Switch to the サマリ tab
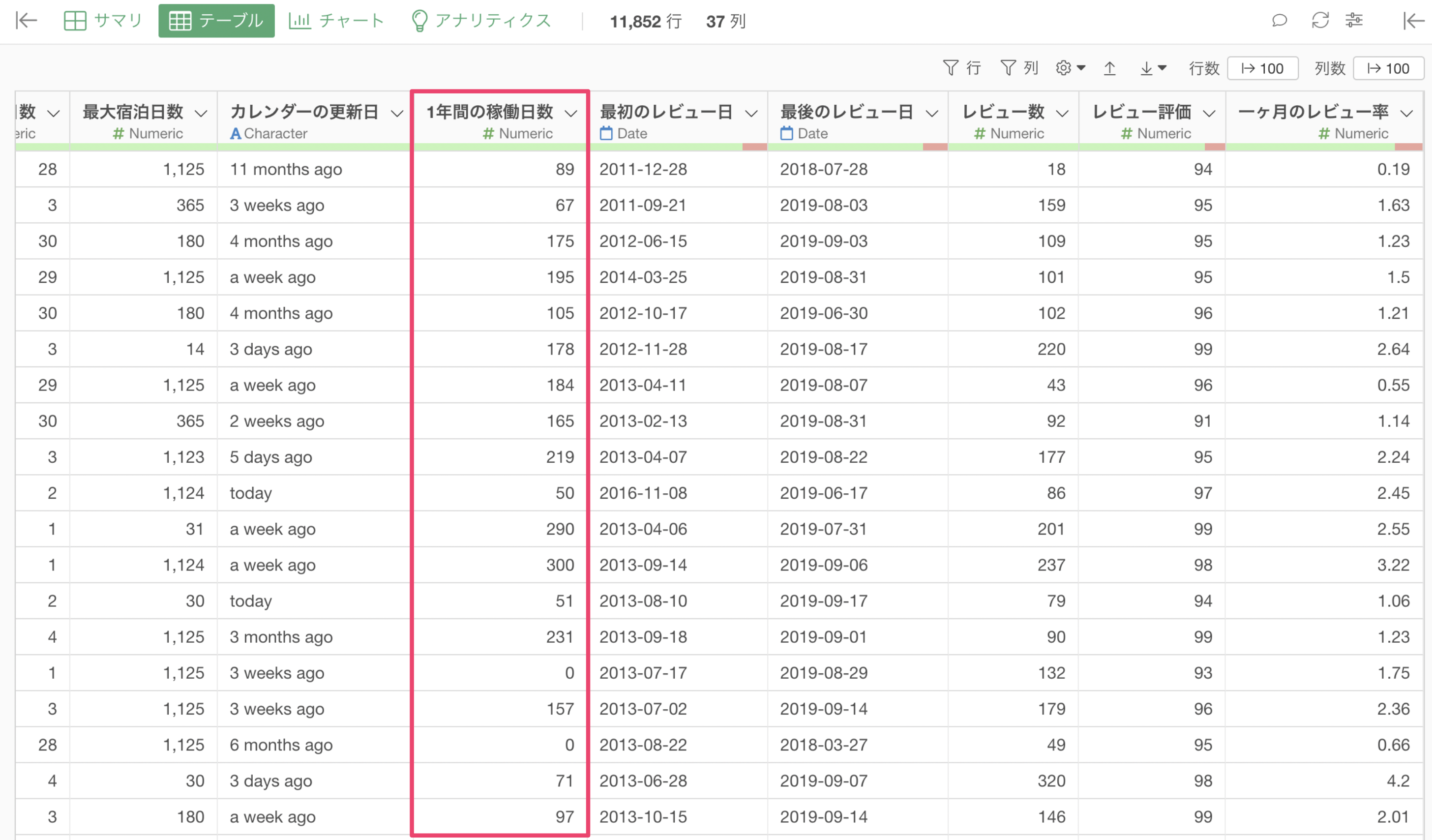The image size is (1432, 840). coord(103,21)
